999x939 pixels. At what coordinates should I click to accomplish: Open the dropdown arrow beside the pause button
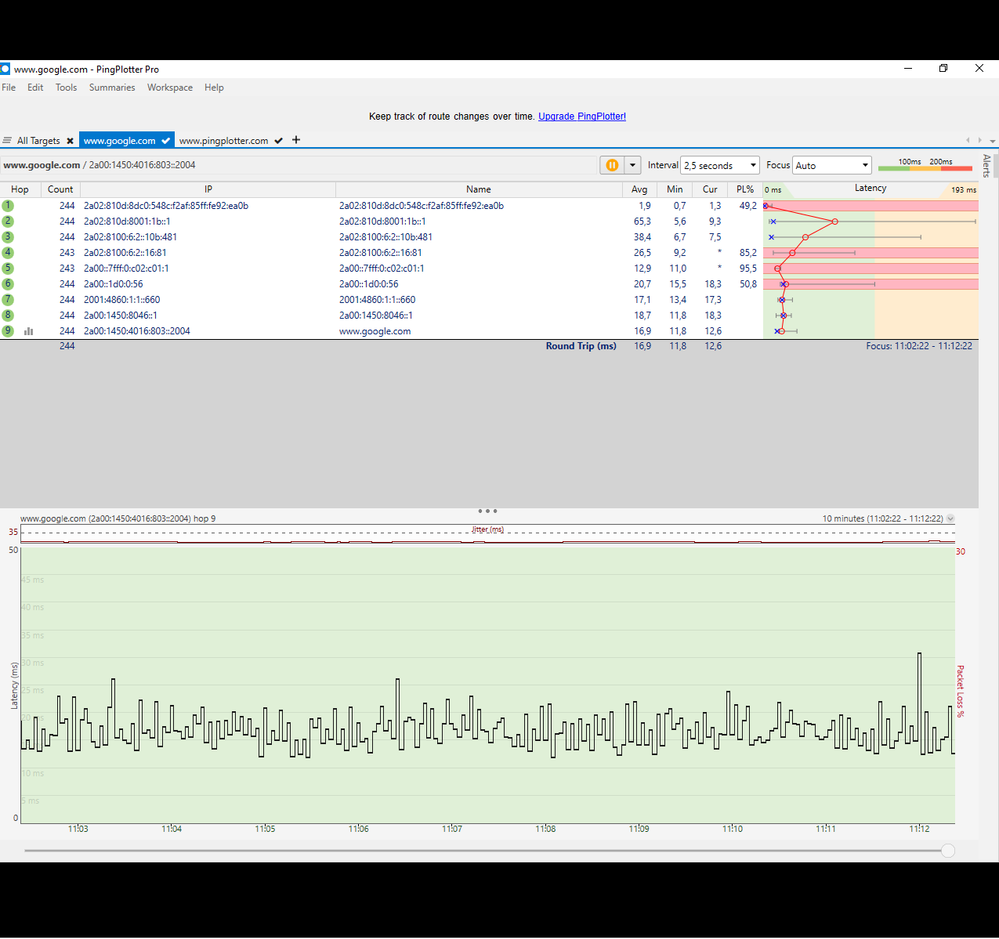632,165
